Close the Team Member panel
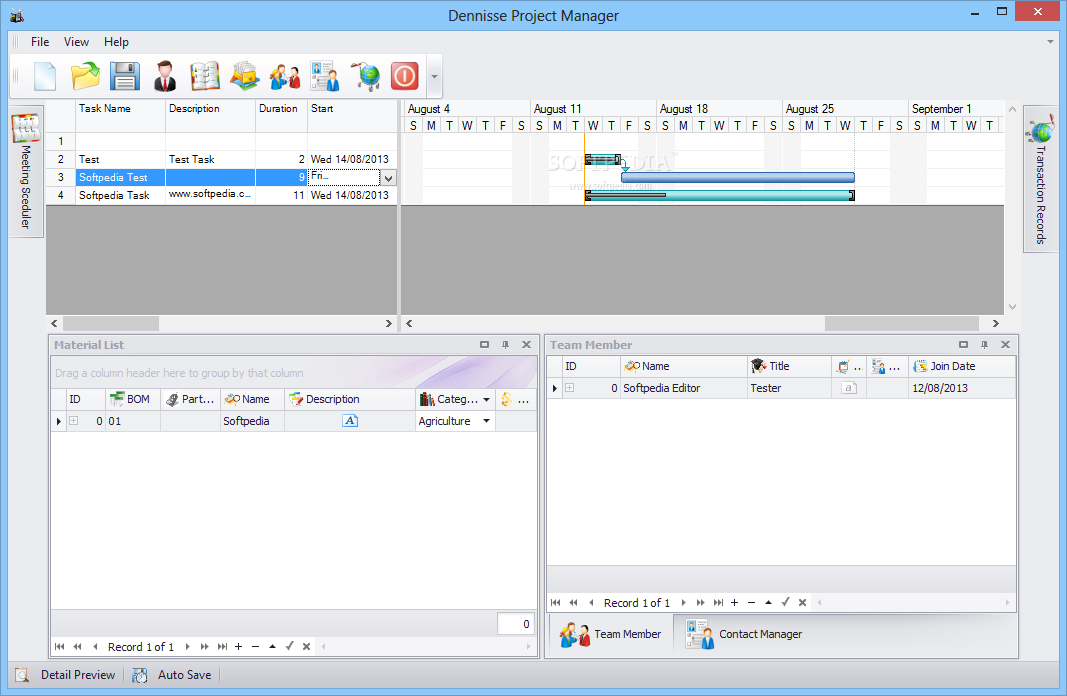 click(1005, 345)
